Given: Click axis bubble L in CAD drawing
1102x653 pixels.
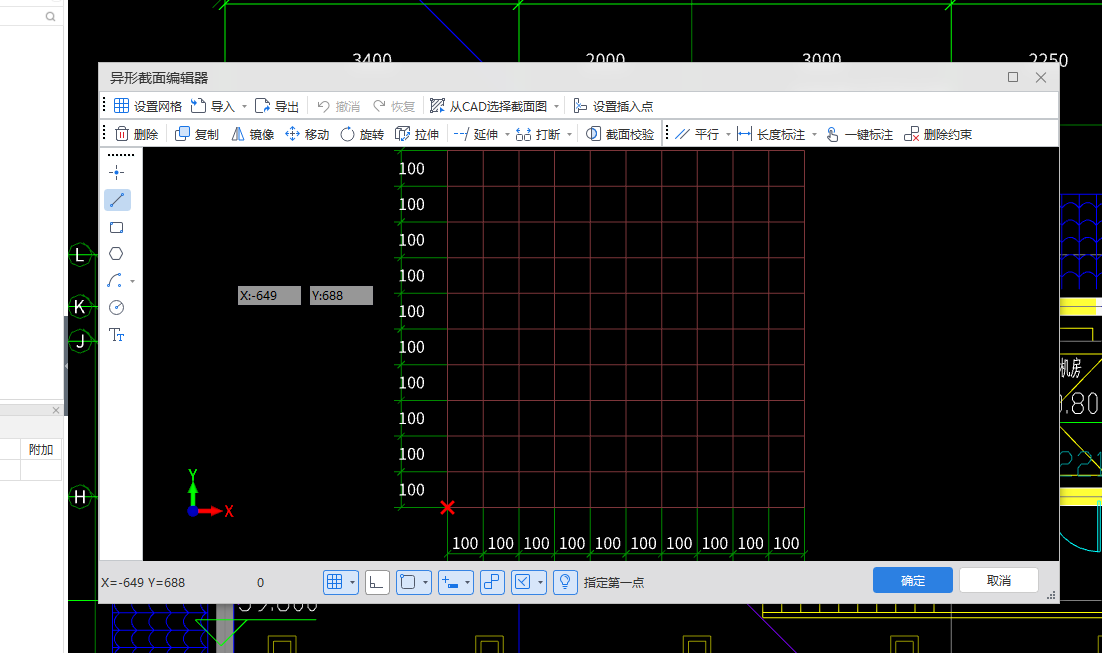Looking at the screenshot, I should point(79,255).
